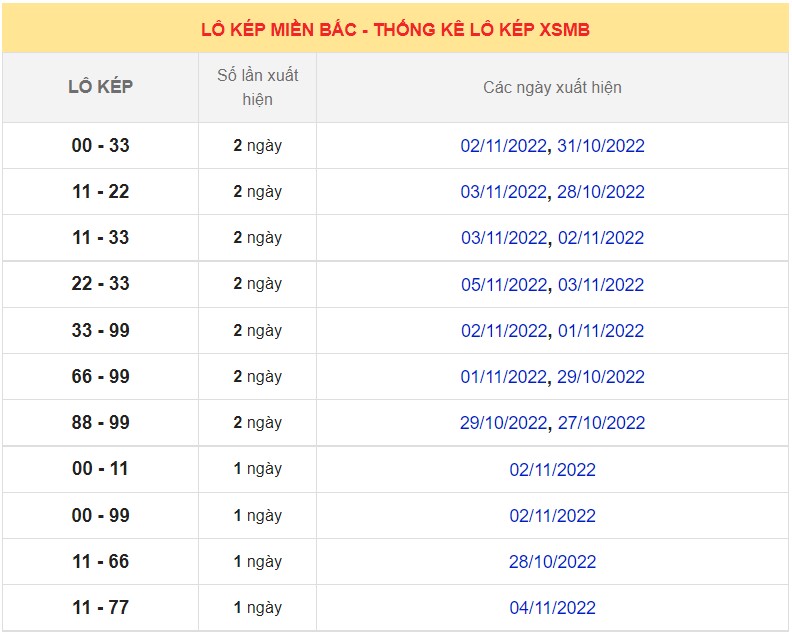Open the 28/10/2022 date in row 11 - 66
This screenshot has width=792, height=633.
click(x=553, y=562)
